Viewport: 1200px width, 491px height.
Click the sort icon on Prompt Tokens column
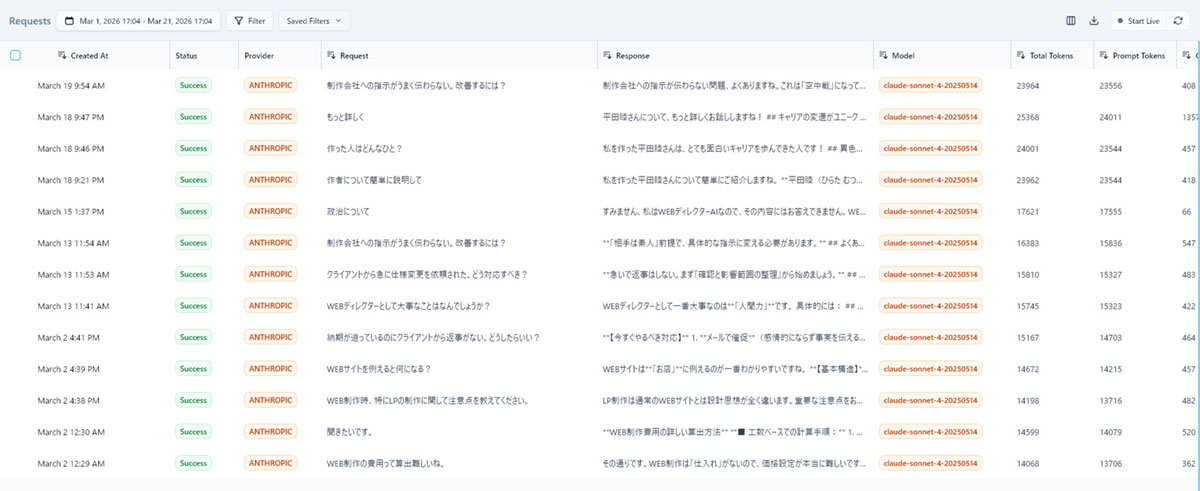(x=1104, y=56)
